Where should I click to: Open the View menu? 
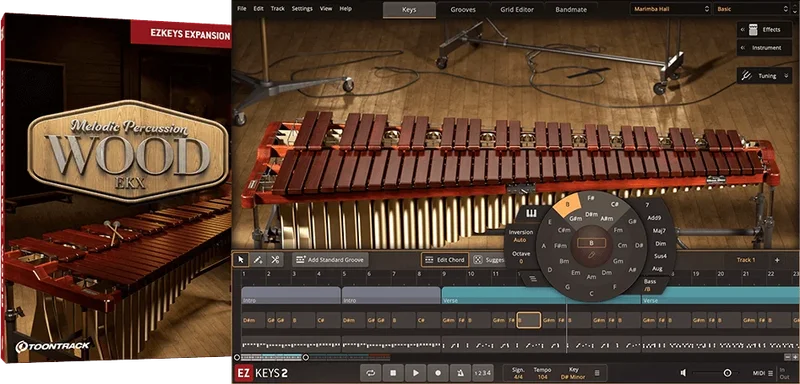click(326, 9)
